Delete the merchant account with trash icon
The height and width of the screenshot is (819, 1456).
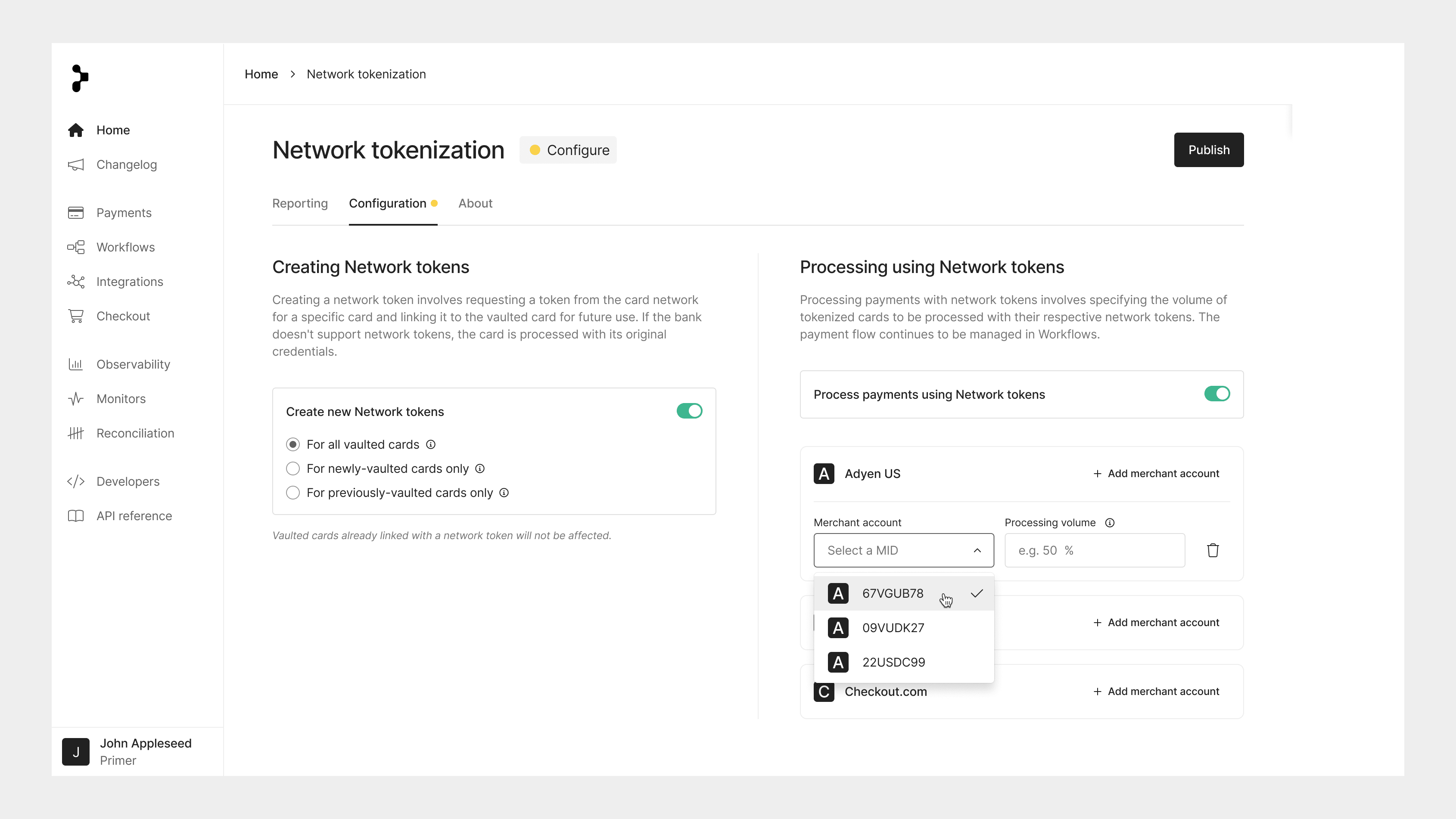[1213, 550]
